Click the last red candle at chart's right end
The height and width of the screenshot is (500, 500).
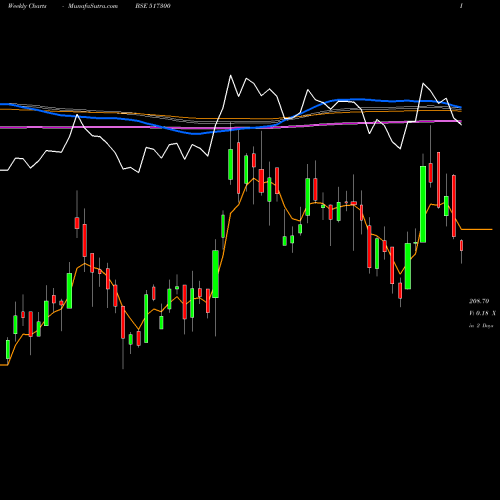tap(461, 246)
